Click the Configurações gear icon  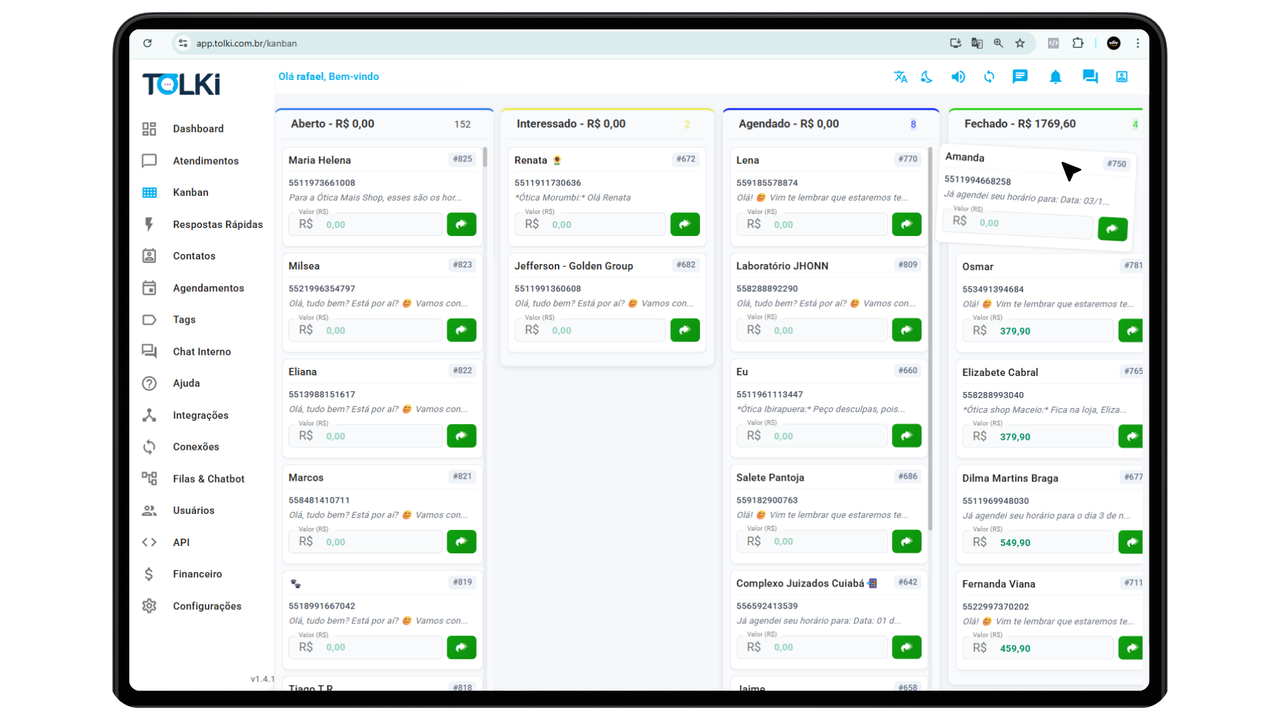[149, 606]
